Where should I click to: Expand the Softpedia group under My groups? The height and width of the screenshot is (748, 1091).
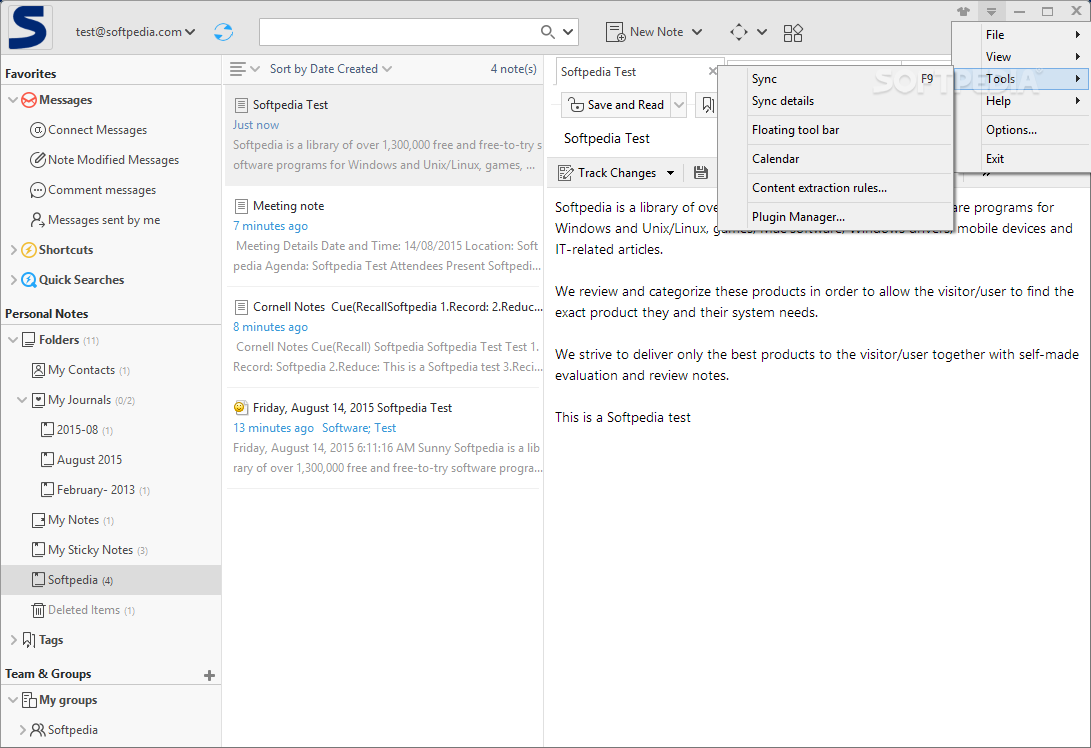22,730
